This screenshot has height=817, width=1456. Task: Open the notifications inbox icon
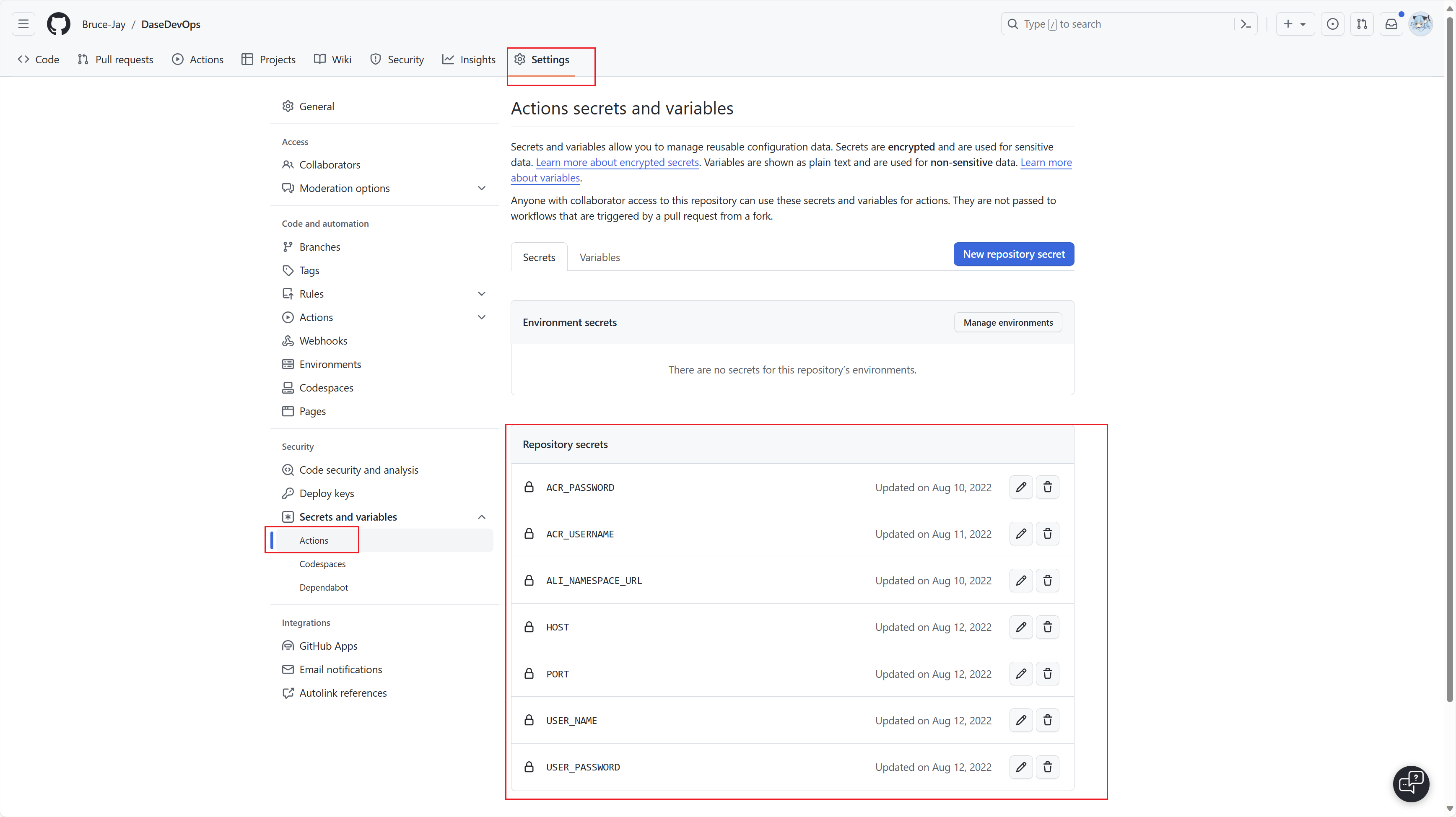[x=1391, y=24]
